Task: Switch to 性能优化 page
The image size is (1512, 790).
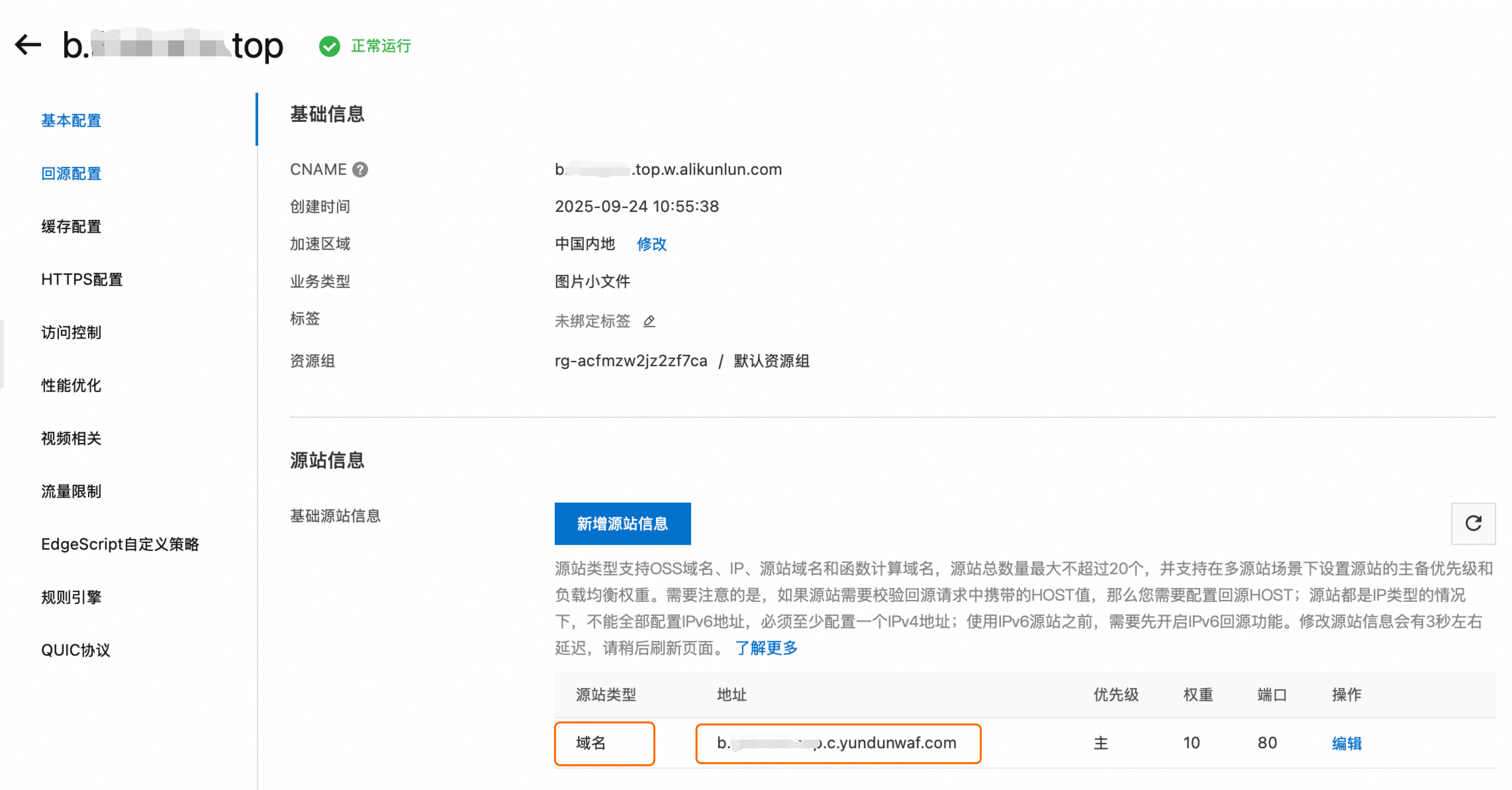Action: [71, 385]
